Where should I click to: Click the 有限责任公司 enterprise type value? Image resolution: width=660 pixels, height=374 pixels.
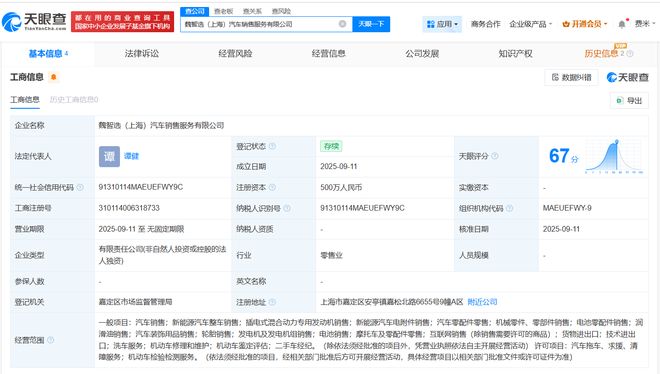[162, 255]
